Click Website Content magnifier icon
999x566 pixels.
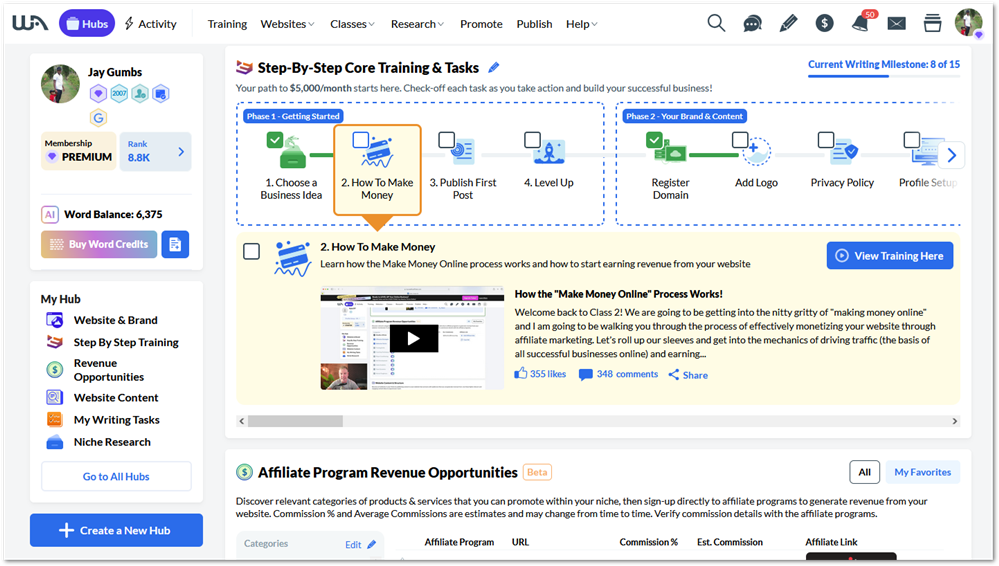55,398
